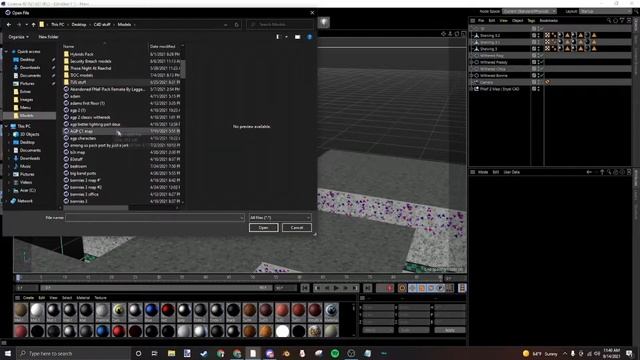Open the change view options dropdown arrow
This screenshot has width=640, height=360.
coord(287,37)
